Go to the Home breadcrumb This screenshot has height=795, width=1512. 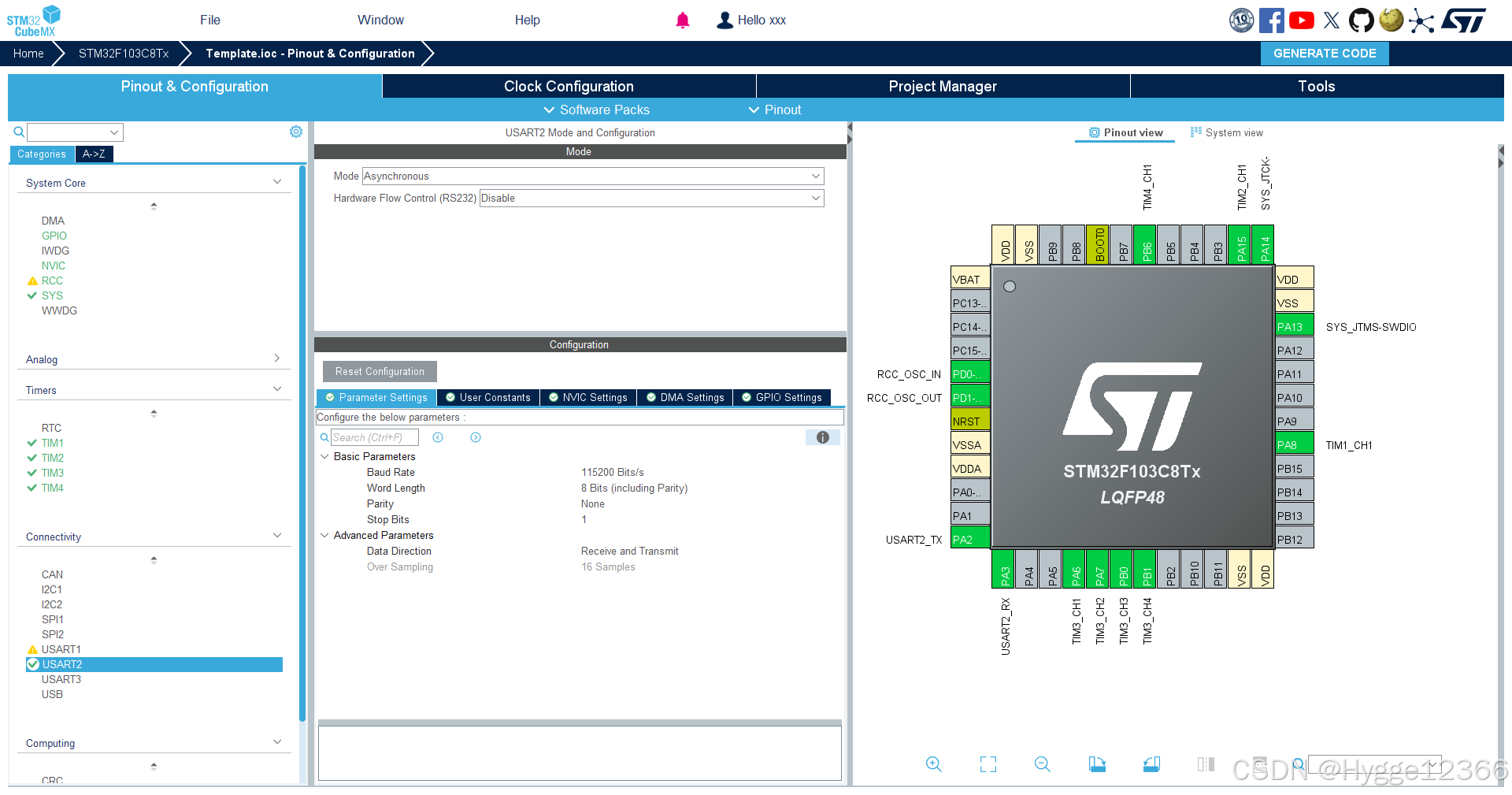click(28, 53)
